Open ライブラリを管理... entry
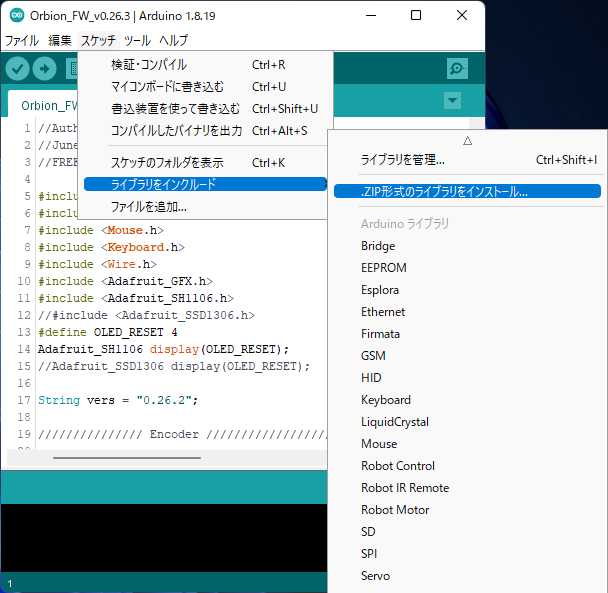Image resolution: width=608 pixels, height=593 pixels. point(467,160)
